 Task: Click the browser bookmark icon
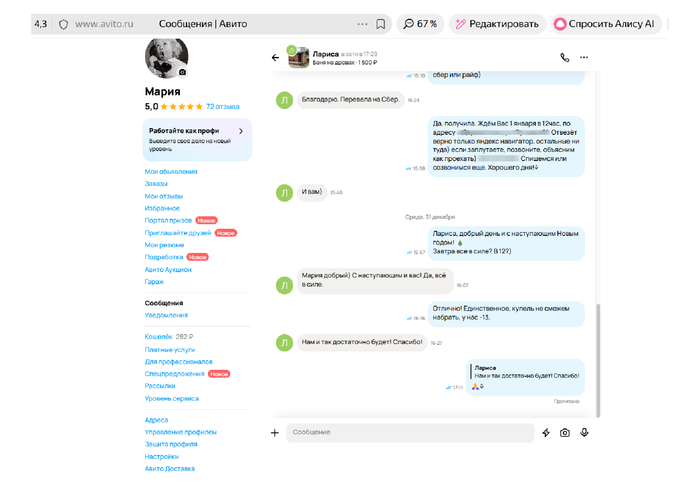(381, 23)
